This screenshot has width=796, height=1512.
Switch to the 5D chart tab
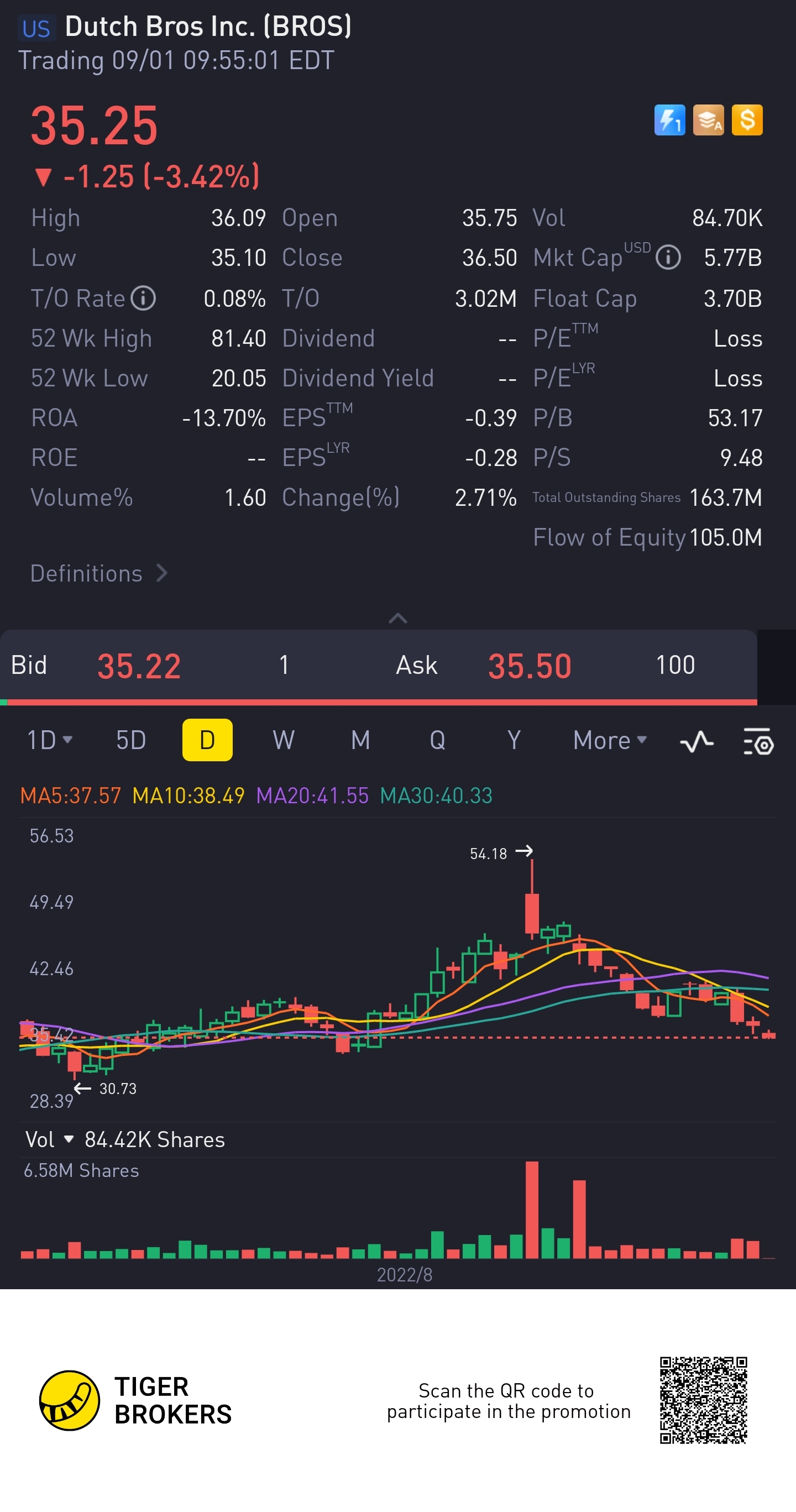tap(131, 740)
